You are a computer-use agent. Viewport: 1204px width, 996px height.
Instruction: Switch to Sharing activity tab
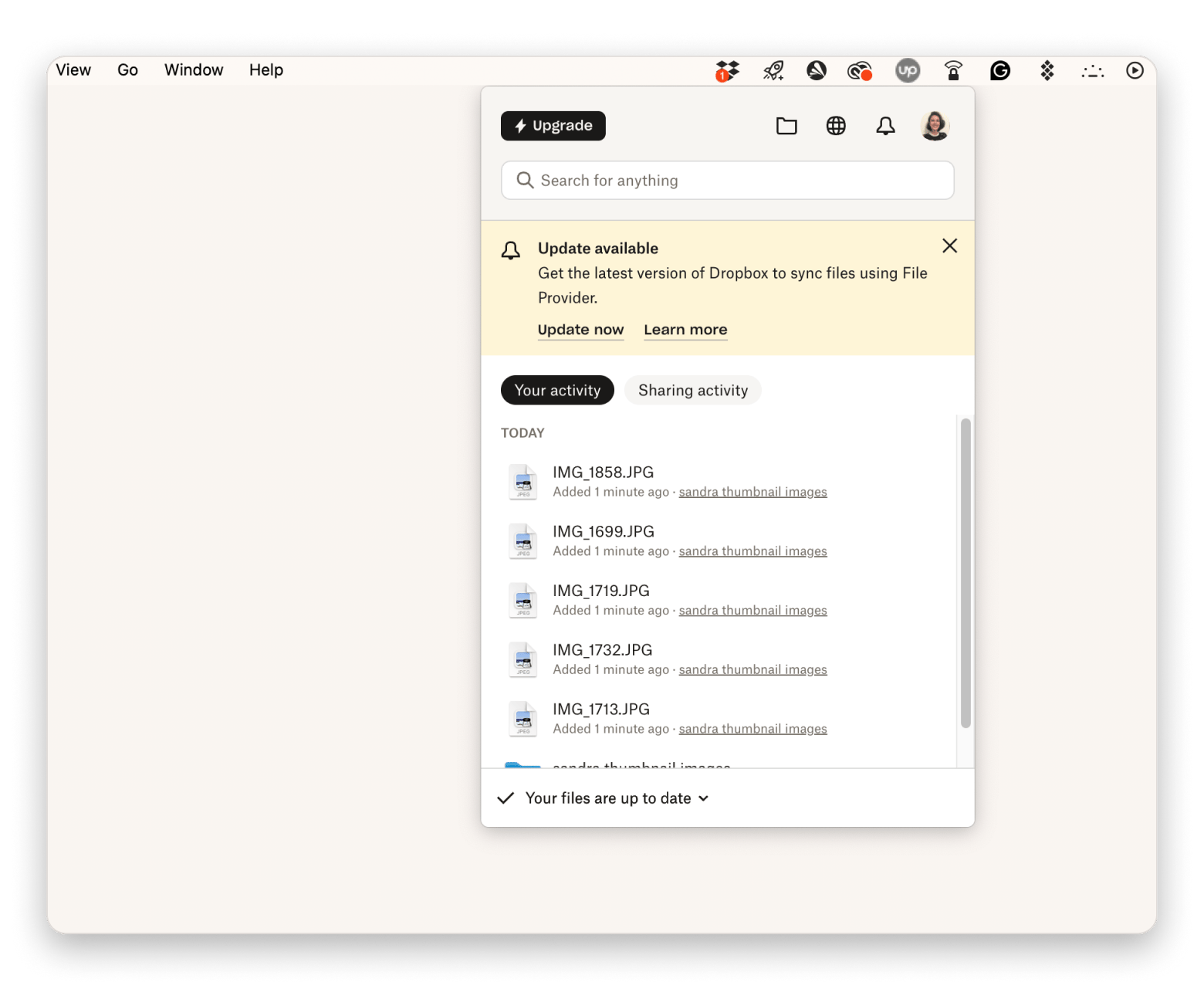[692, 391]
